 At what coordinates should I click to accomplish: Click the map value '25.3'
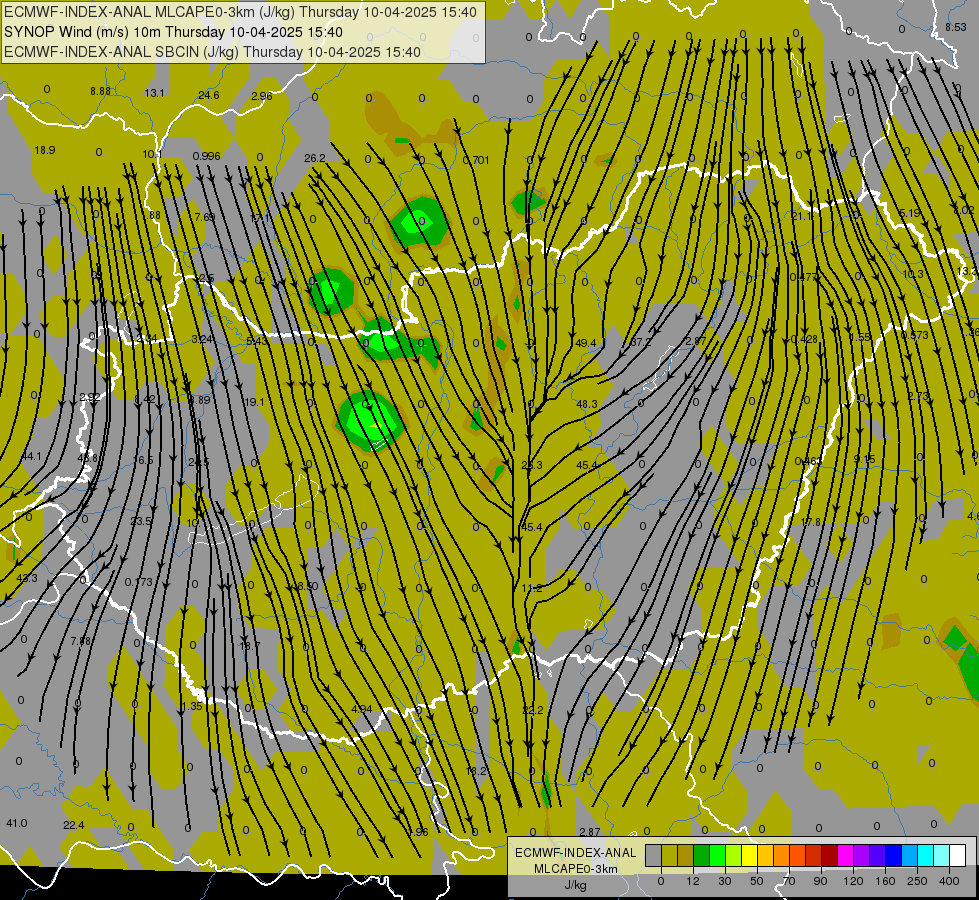coord(532,465)
